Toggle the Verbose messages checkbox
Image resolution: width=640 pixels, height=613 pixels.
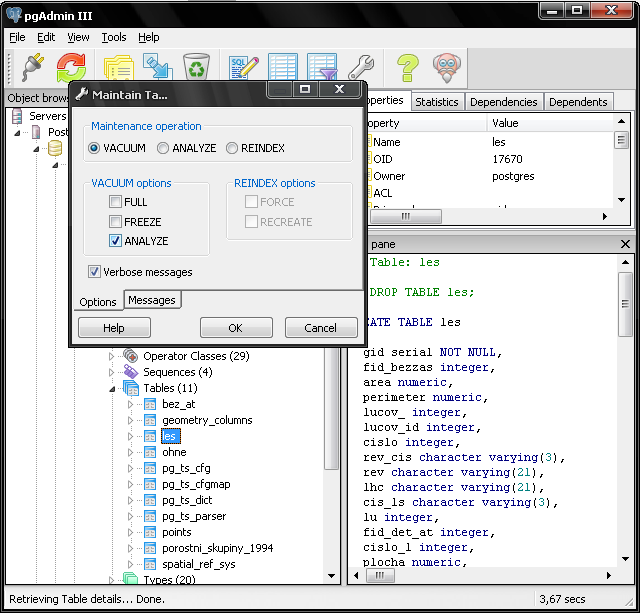(x=94, y=272)
